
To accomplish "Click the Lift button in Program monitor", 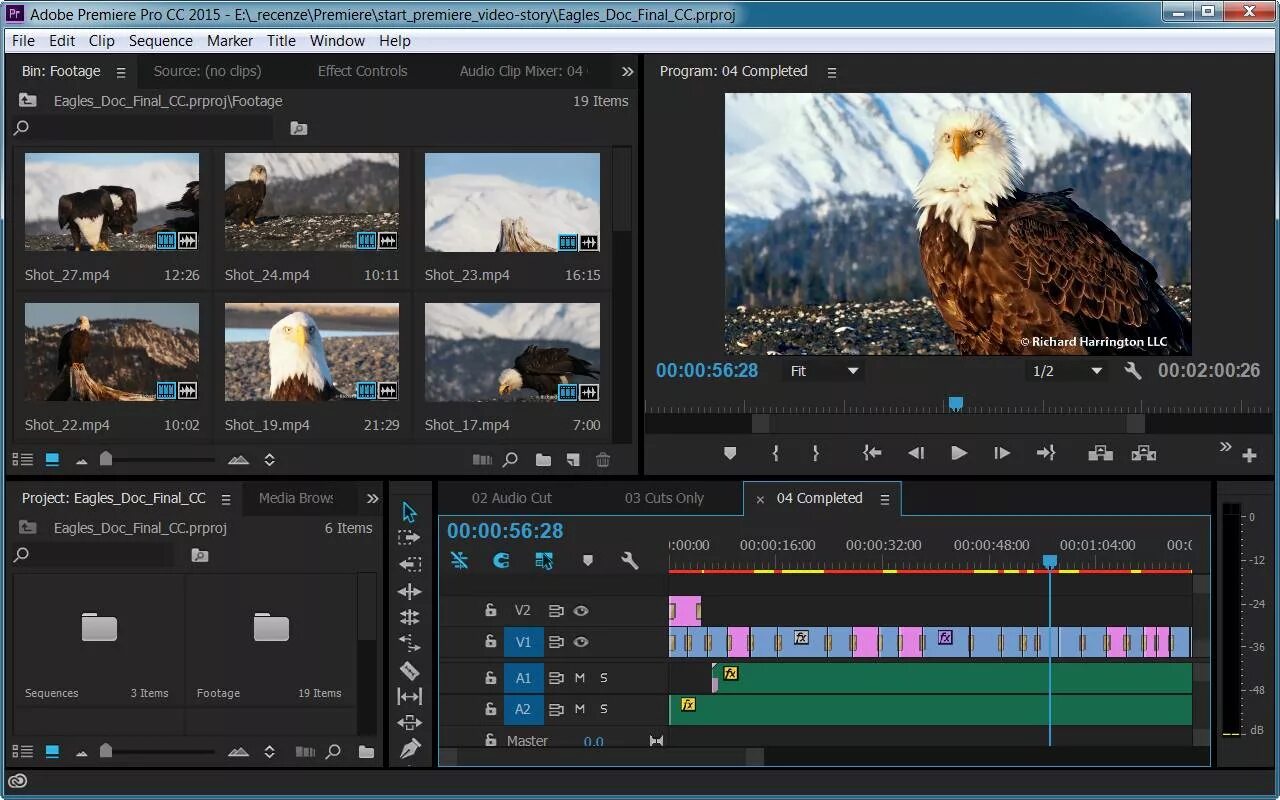I will [1100, 453].
